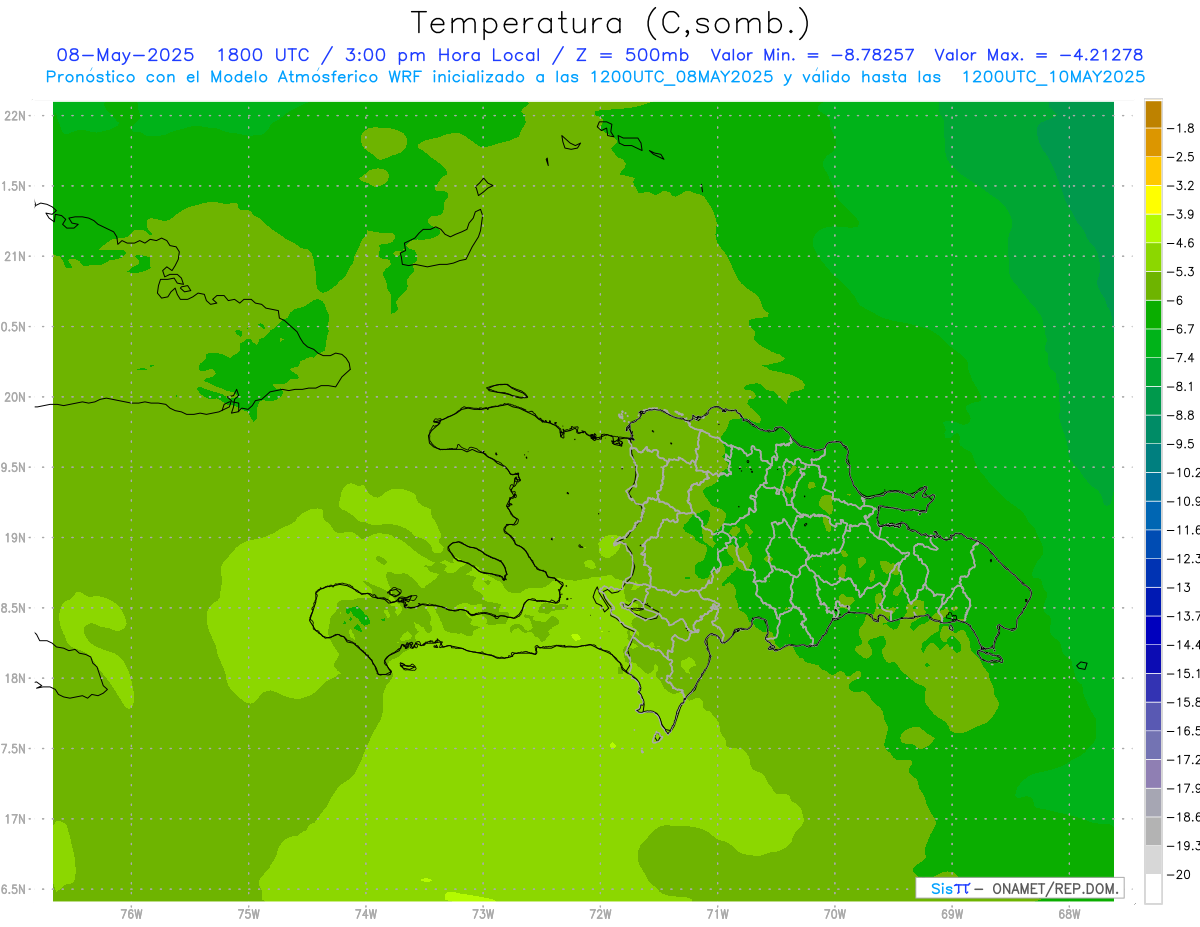Click the "Valor Max. = -4.21278" readout
1200x927 pixels.
(1038, 55)
